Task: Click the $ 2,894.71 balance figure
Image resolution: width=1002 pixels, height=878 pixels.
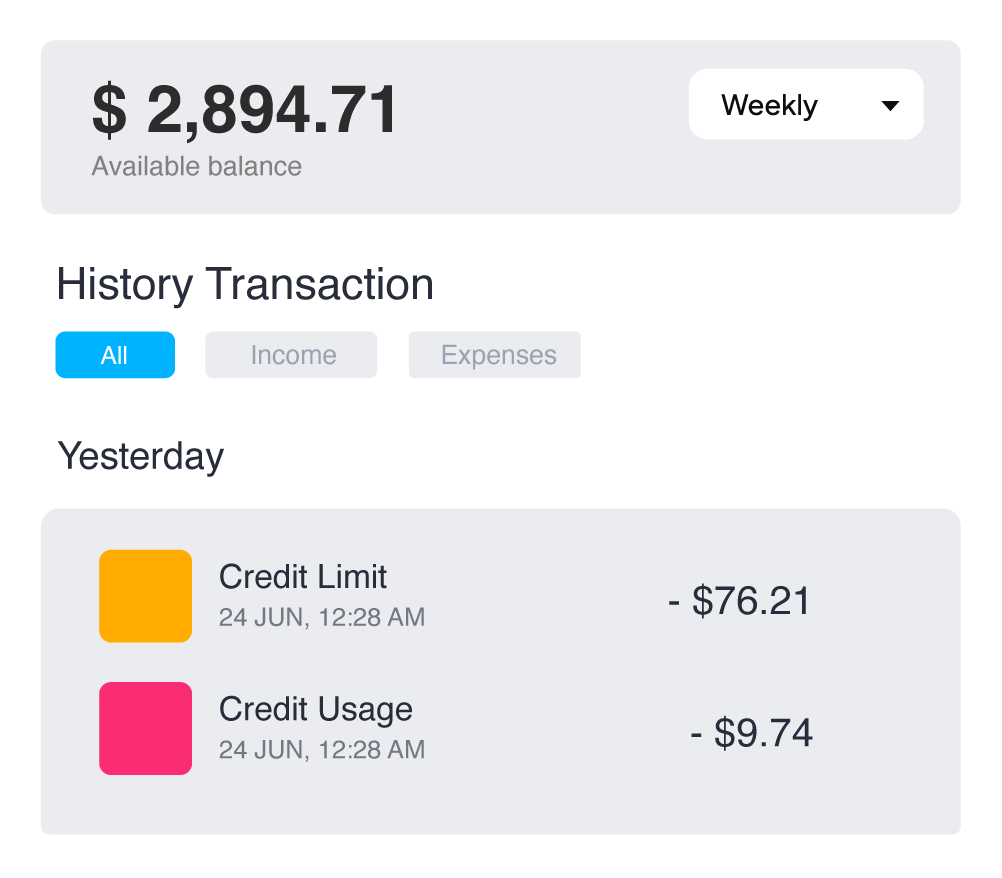Action: [245, 110]
